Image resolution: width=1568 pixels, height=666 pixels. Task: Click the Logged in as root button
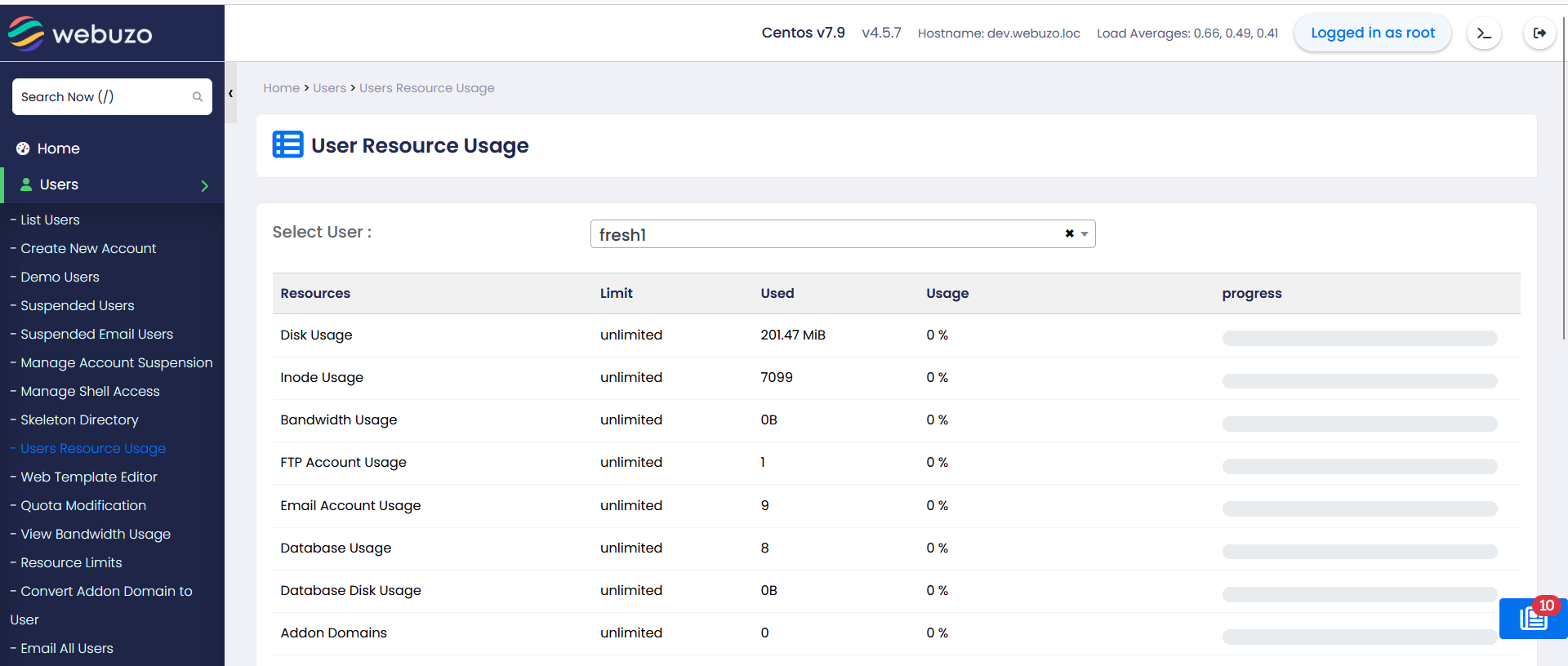pyautogui.click(x=1372, y=33)
